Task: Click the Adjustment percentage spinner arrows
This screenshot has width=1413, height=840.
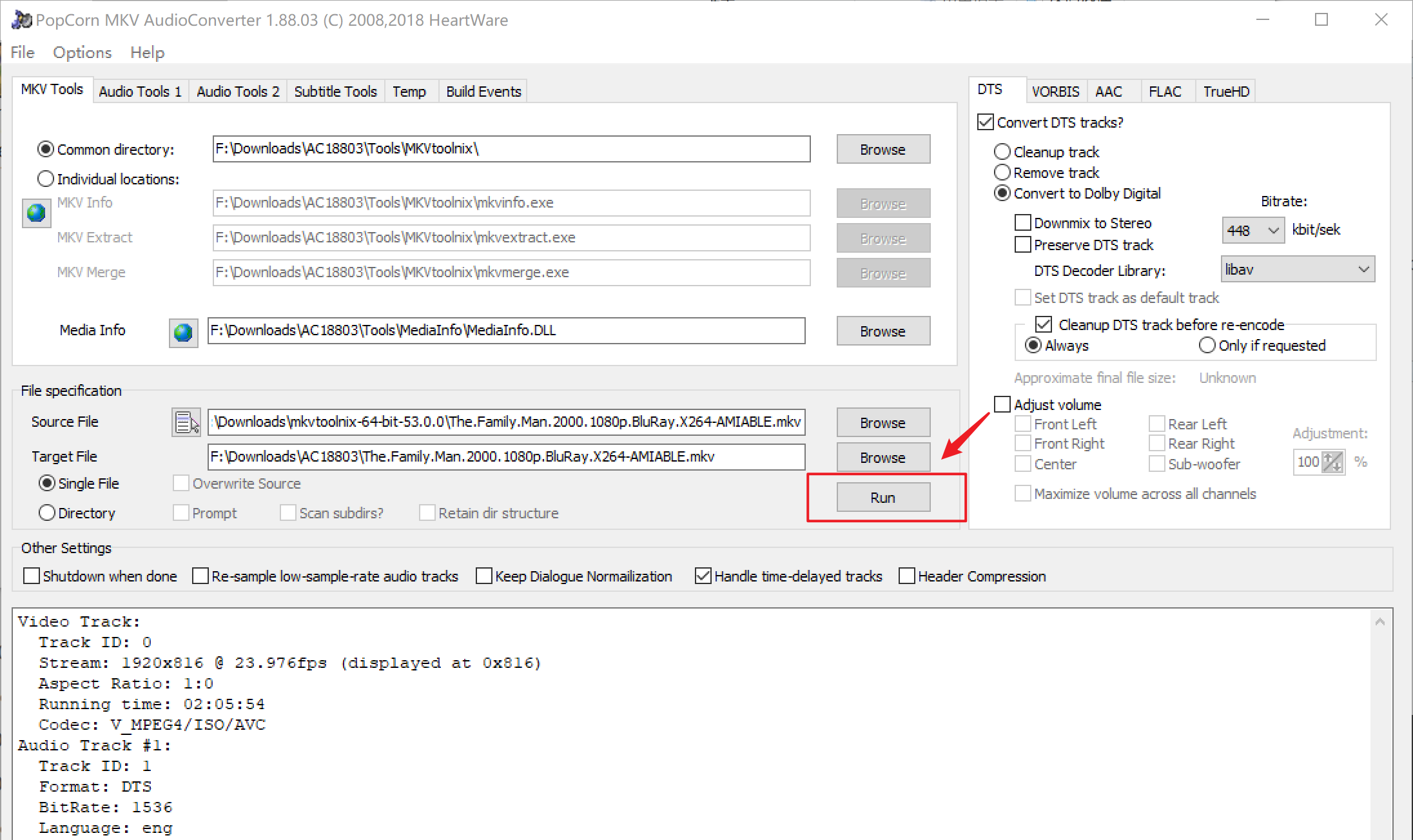Action: [1332, 462]
